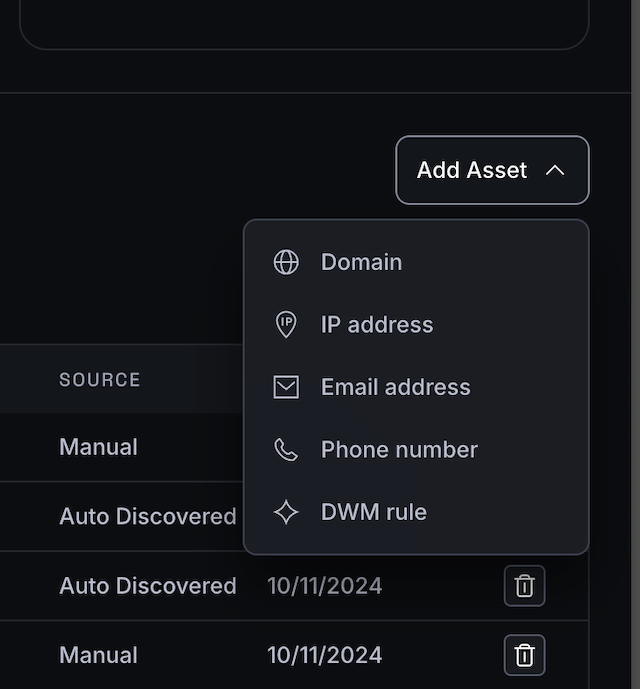The height and width of the screenshot is (689, 640).
Task: Select the first Manual source cell
Action: pos(98,447)
